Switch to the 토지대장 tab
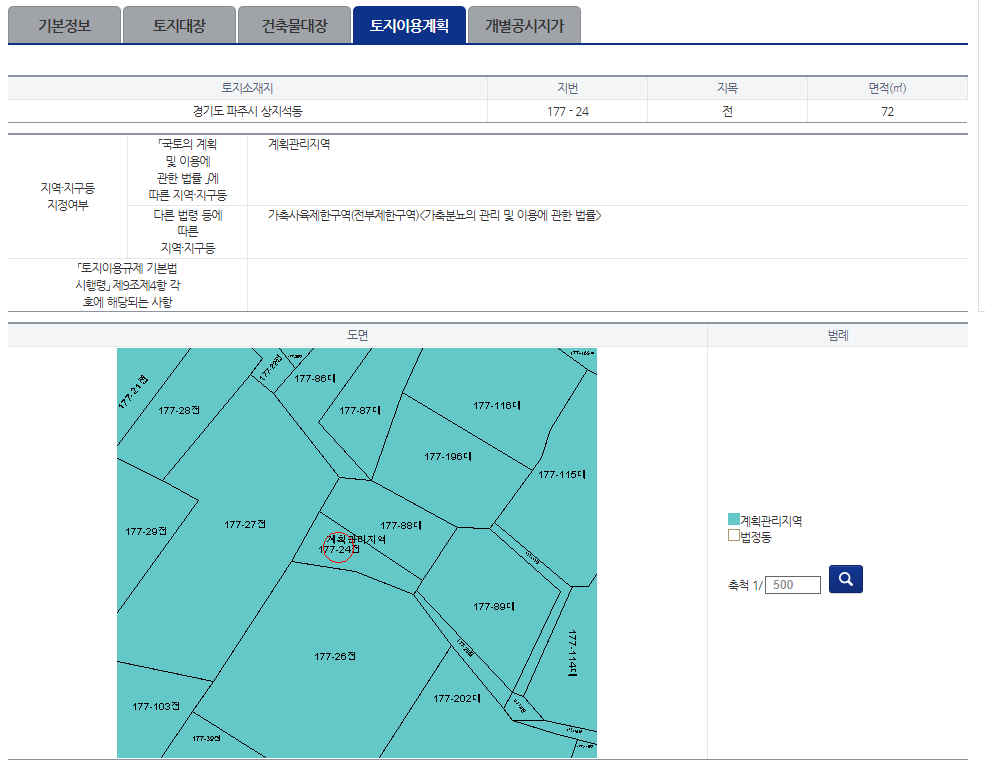 [x=179, y=26]
